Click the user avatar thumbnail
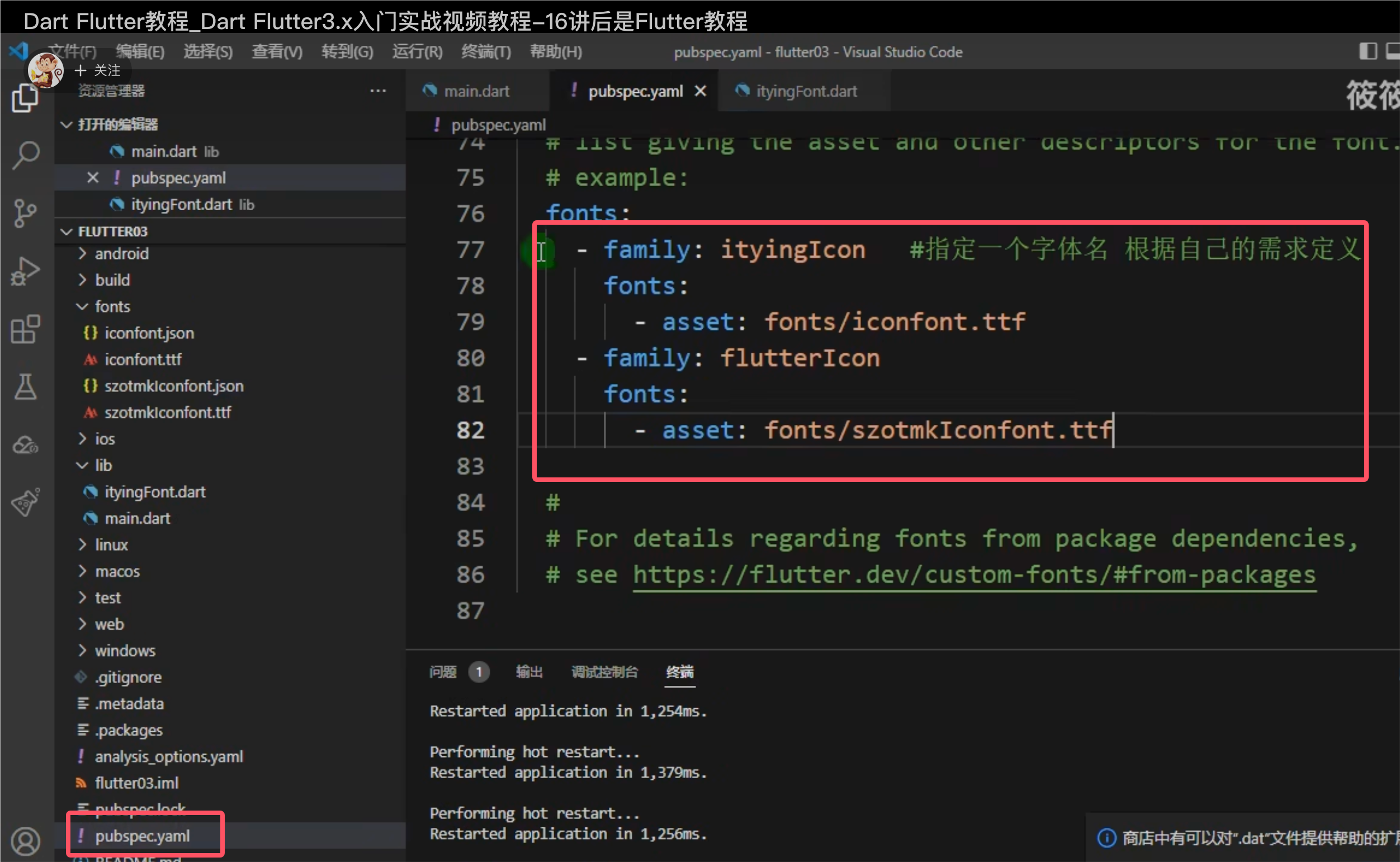Viewport: 1400px width, 862px height. [x=46, y=70]
